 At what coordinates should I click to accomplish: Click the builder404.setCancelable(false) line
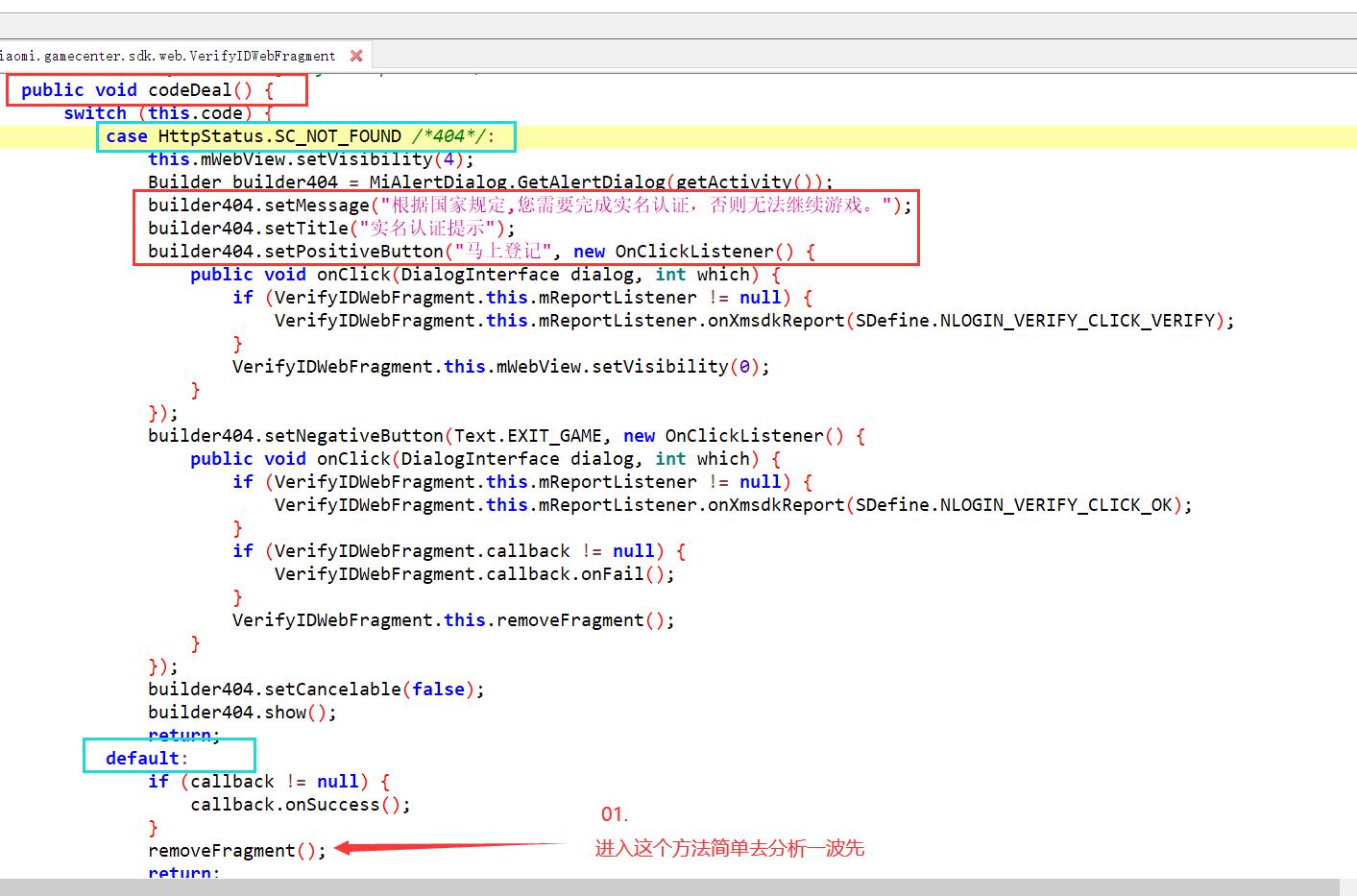(316, 690)
